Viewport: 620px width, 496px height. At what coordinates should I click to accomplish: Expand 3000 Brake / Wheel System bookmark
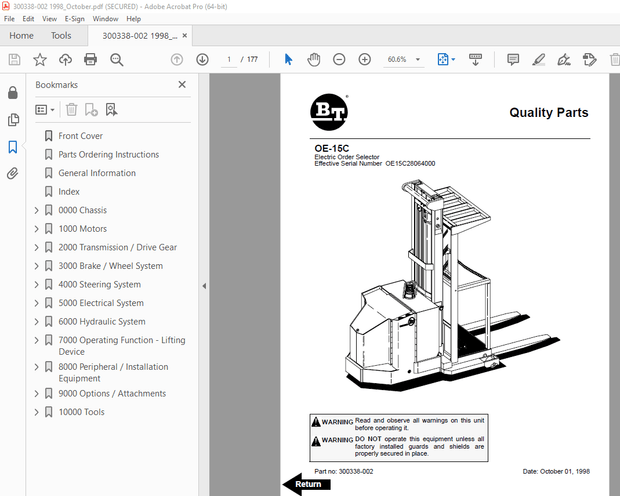[36, 266]
